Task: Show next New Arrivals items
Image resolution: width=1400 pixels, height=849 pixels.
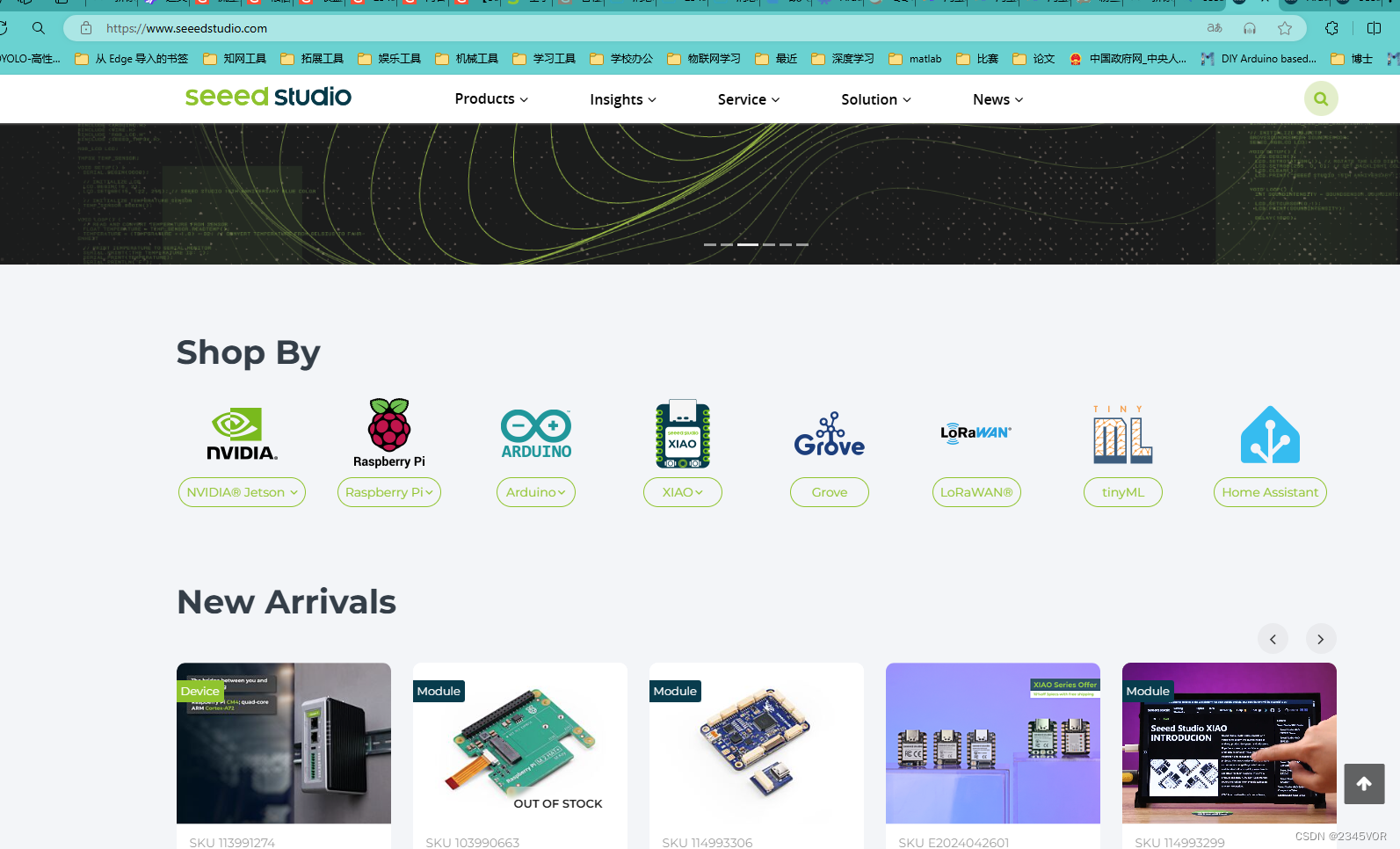Action: tap(1321, 639)
